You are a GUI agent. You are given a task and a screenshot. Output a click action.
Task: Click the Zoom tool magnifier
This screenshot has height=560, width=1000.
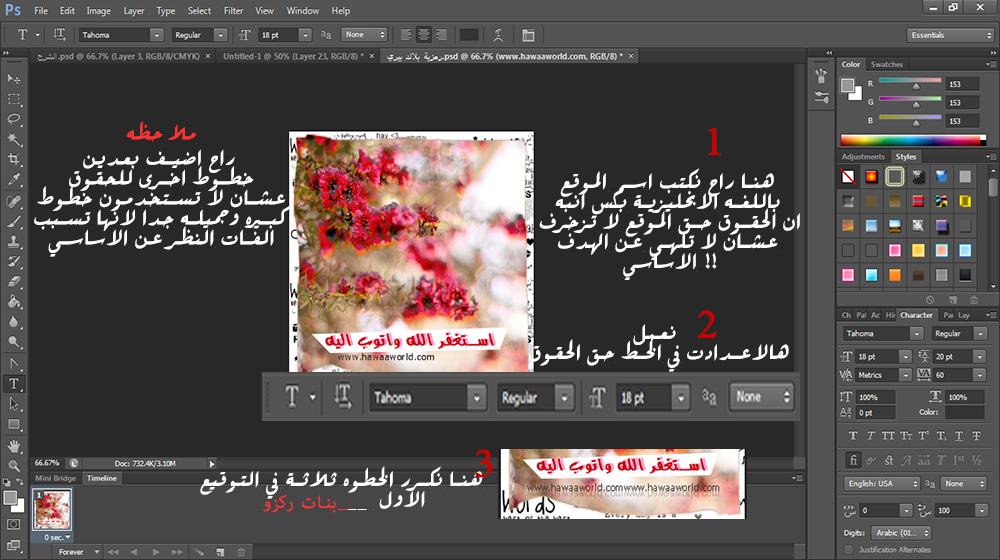pos(14,465)
